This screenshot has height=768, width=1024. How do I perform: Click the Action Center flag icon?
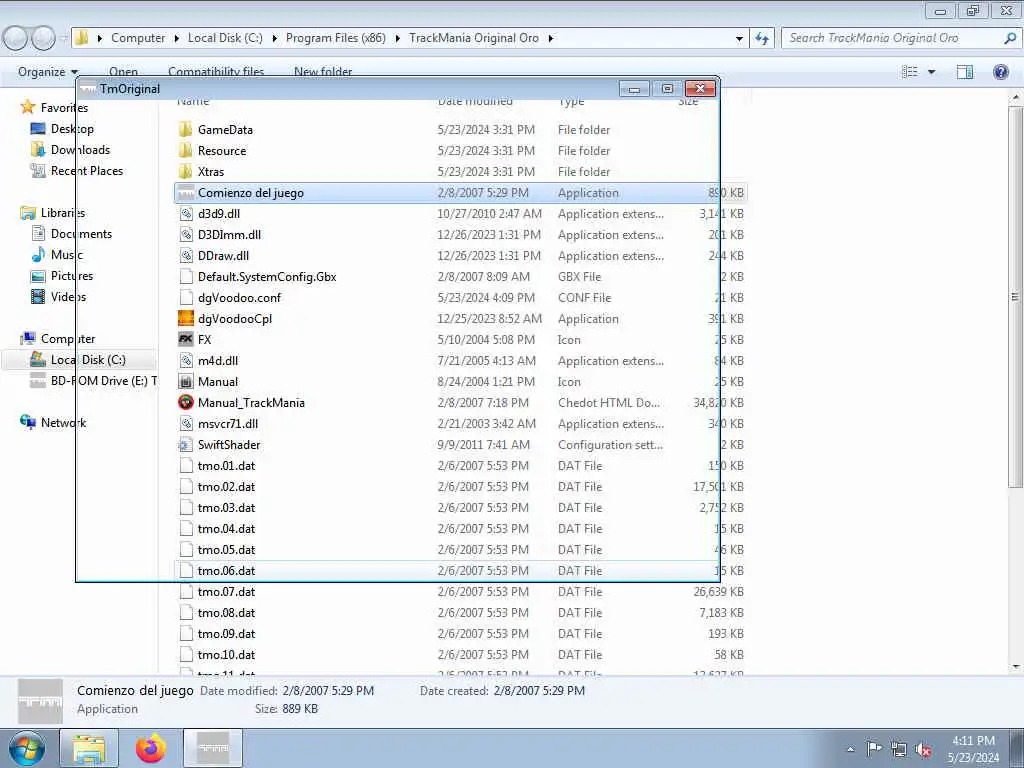coord(874,748)
